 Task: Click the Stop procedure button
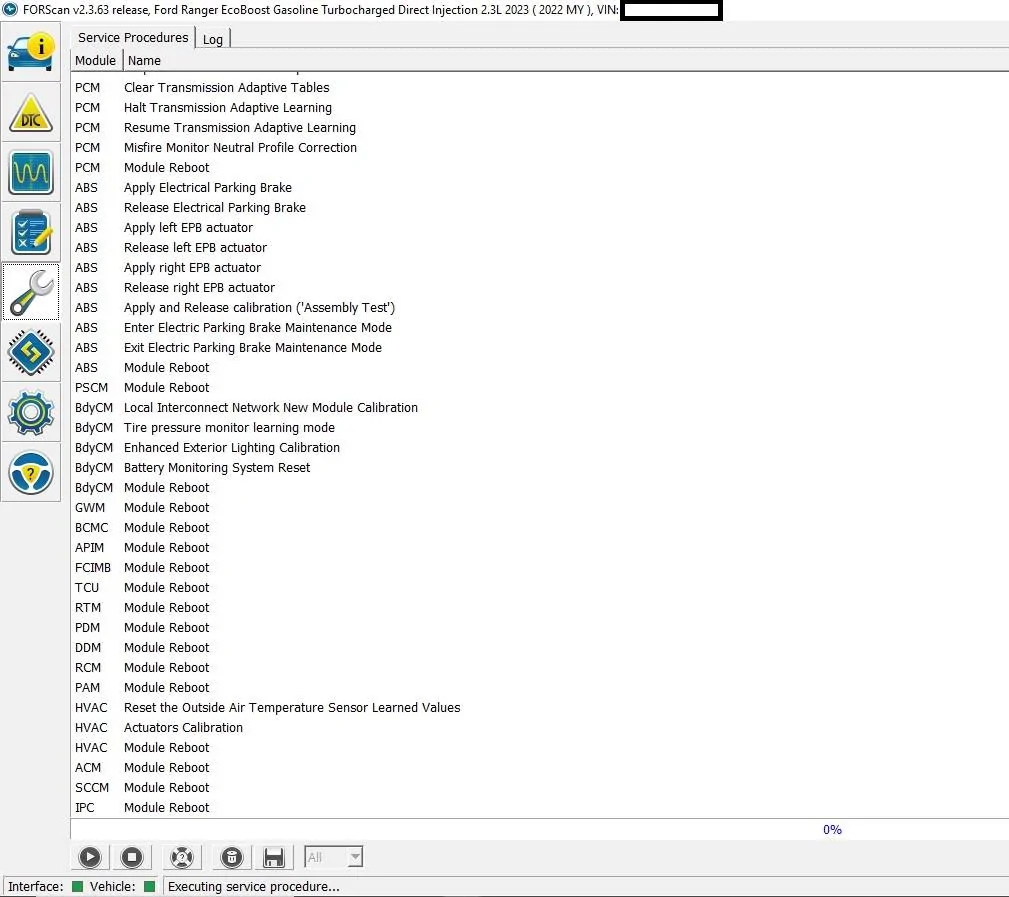point(132,857)
